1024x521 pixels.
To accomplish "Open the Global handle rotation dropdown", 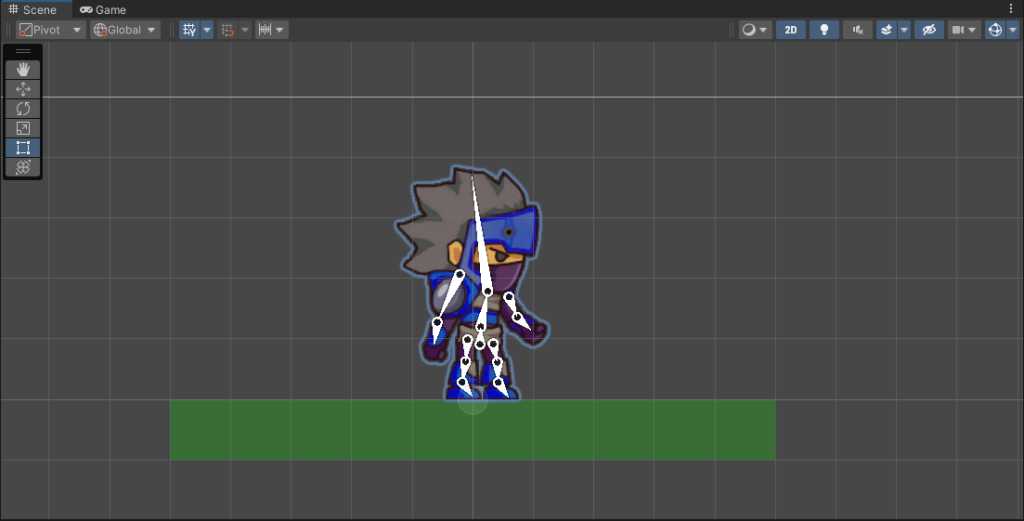I will tap(125, 30).
